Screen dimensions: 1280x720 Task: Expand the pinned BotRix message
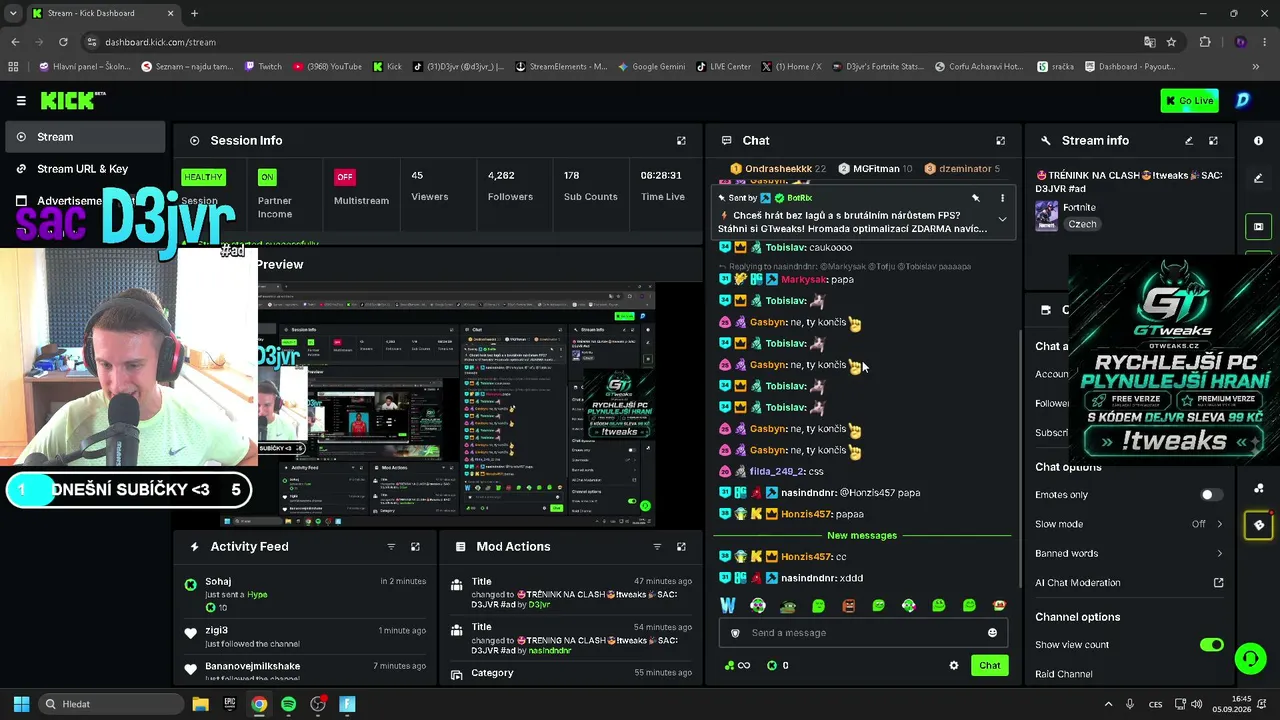coord(1002,219)
